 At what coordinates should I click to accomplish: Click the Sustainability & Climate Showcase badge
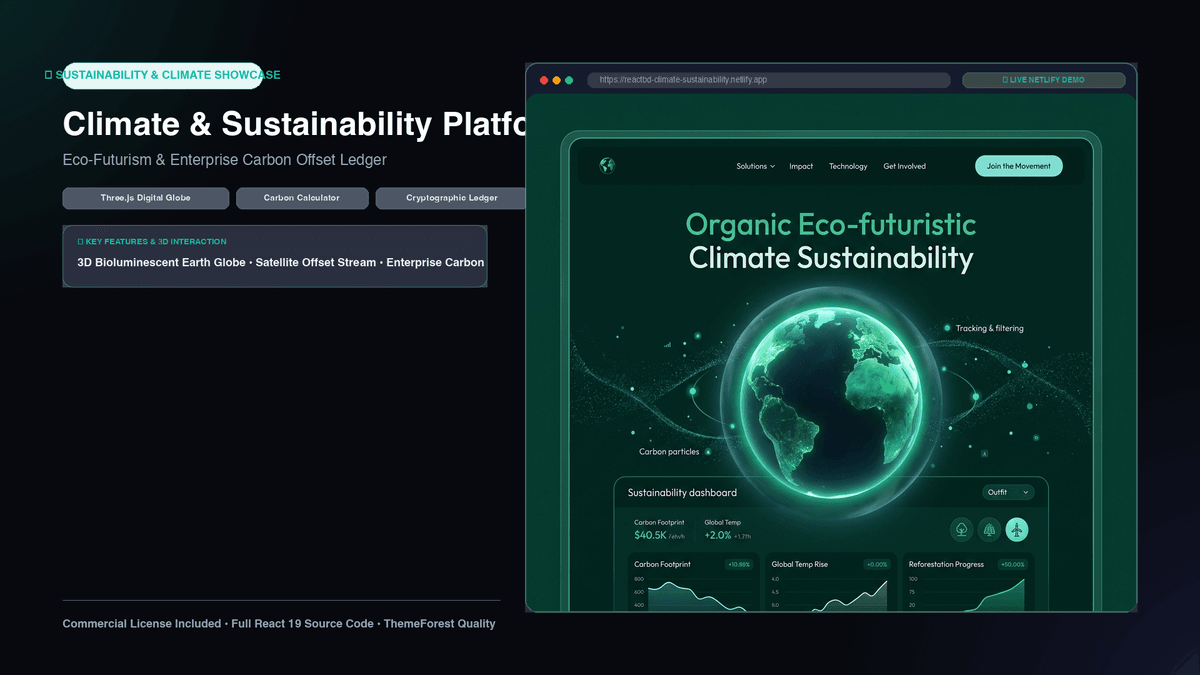(x=163, y=75)
